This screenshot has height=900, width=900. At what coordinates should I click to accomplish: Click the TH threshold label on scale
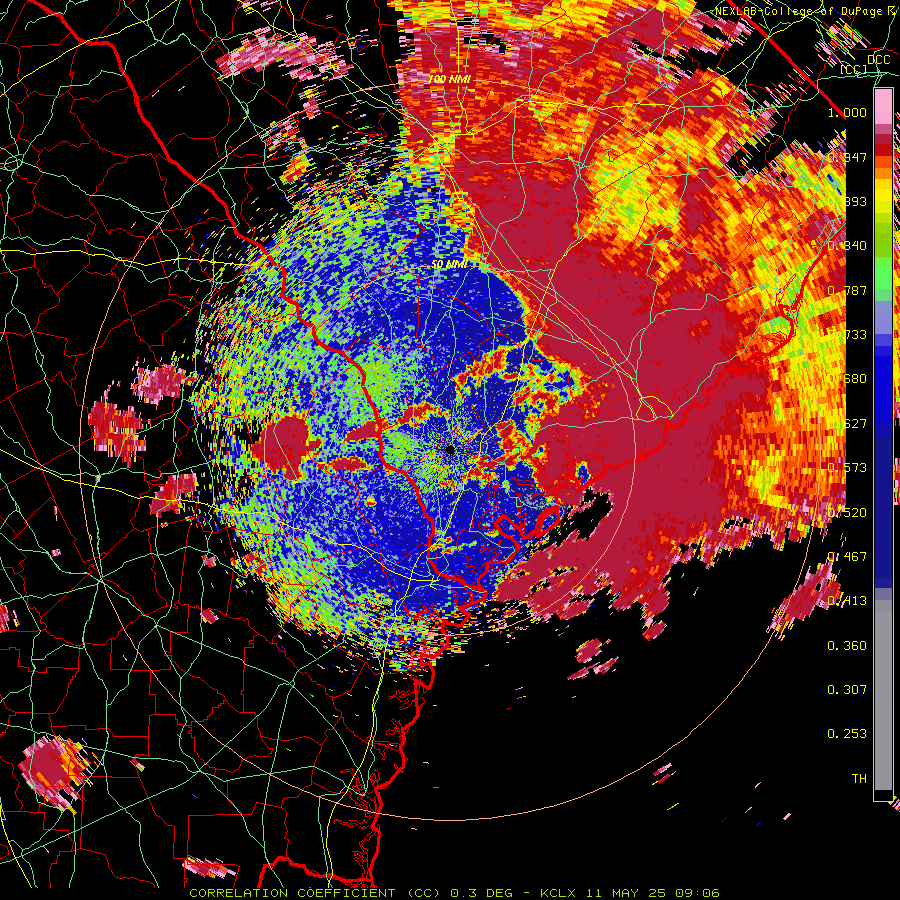859,779
